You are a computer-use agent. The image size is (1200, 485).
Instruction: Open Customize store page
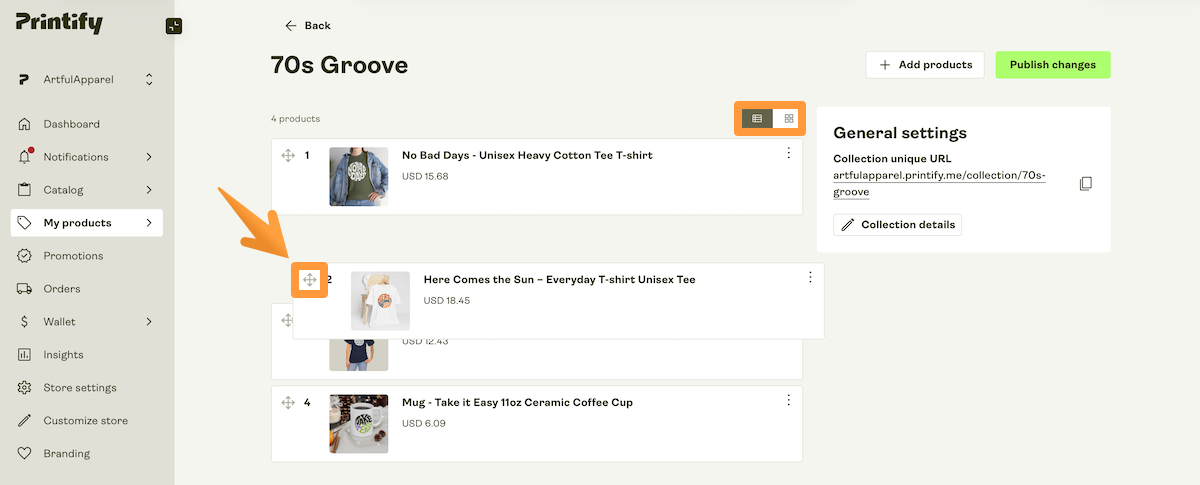[86, 421]
